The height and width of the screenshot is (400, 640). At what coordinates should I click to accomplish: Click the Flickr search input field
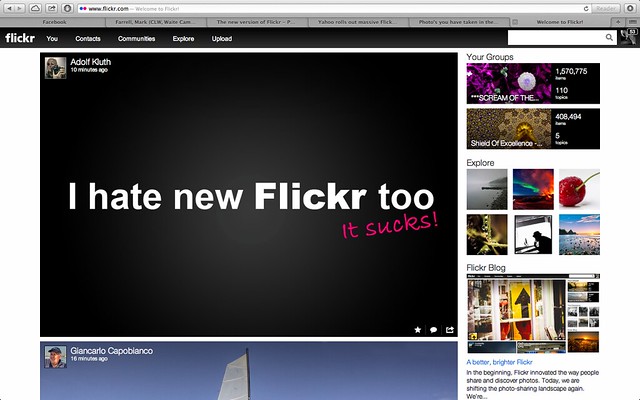(553, 38)
